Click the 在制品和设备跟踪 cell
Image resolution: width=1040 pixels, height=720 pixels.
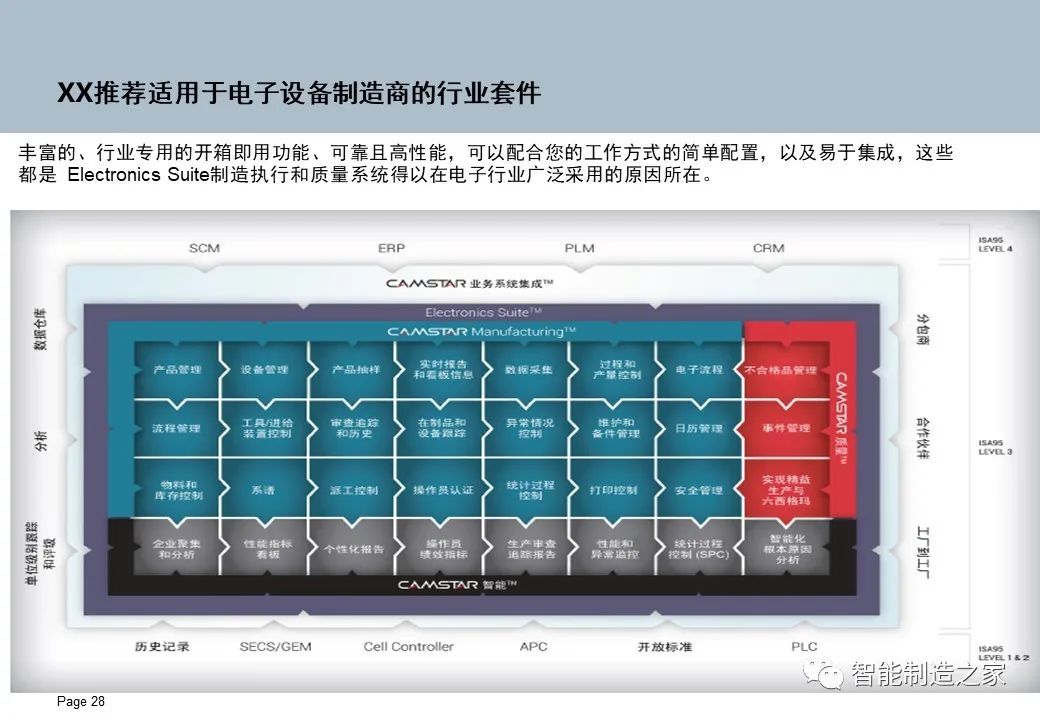439,428
